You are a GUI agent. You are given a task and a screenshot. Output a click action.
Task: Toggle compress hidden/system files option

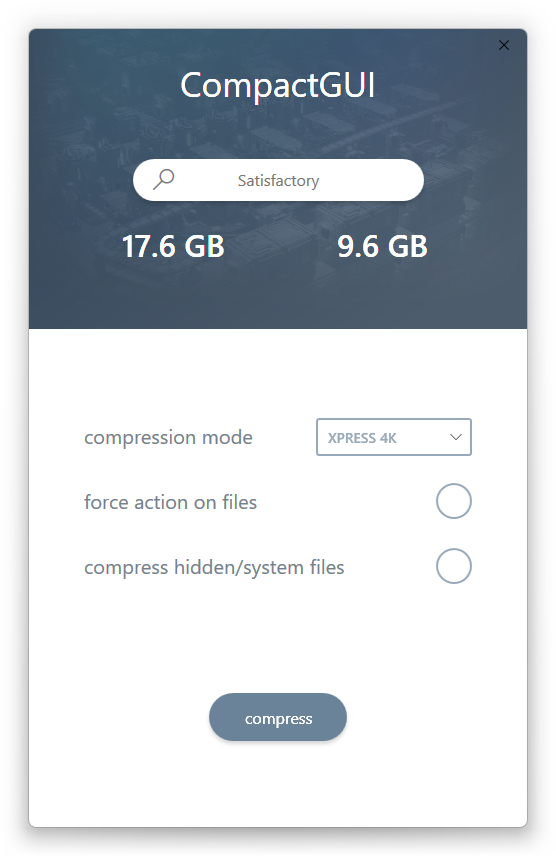coord(453,566)
